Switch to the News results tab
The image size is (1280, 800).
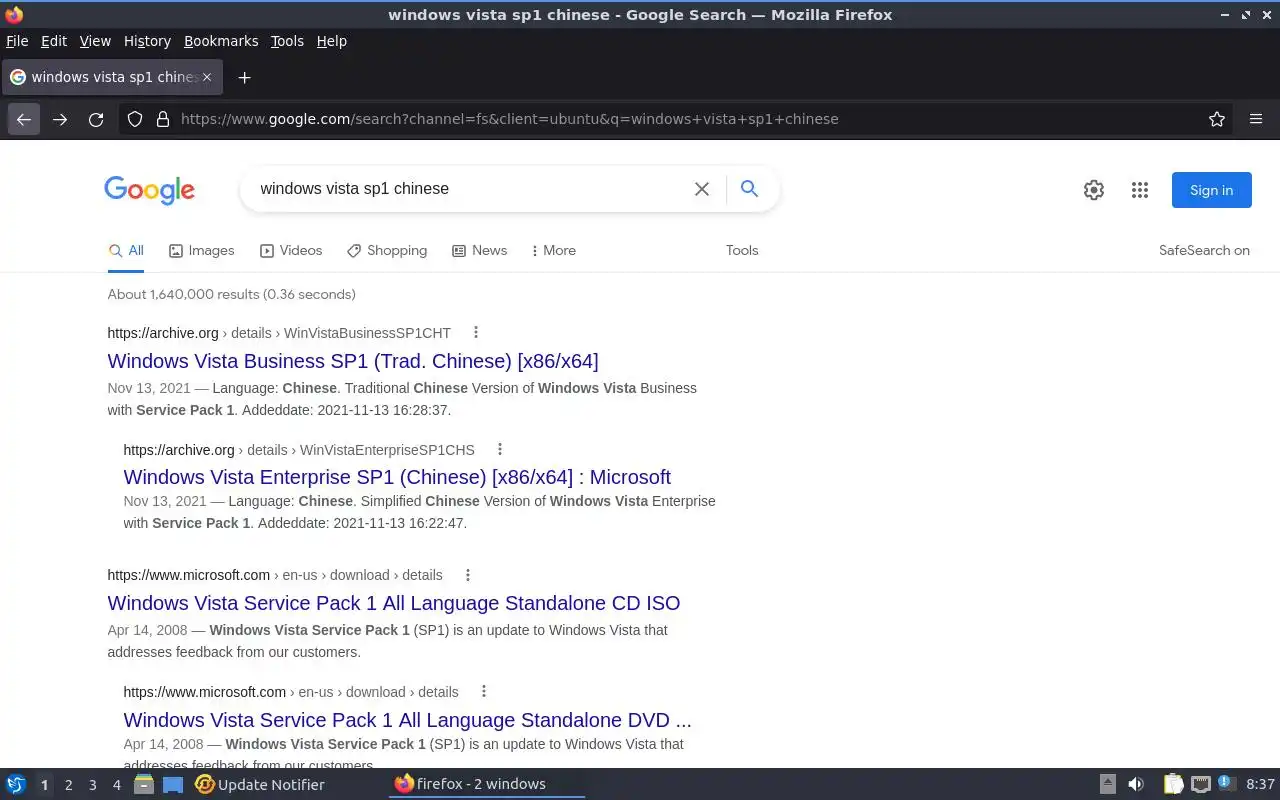480,251
